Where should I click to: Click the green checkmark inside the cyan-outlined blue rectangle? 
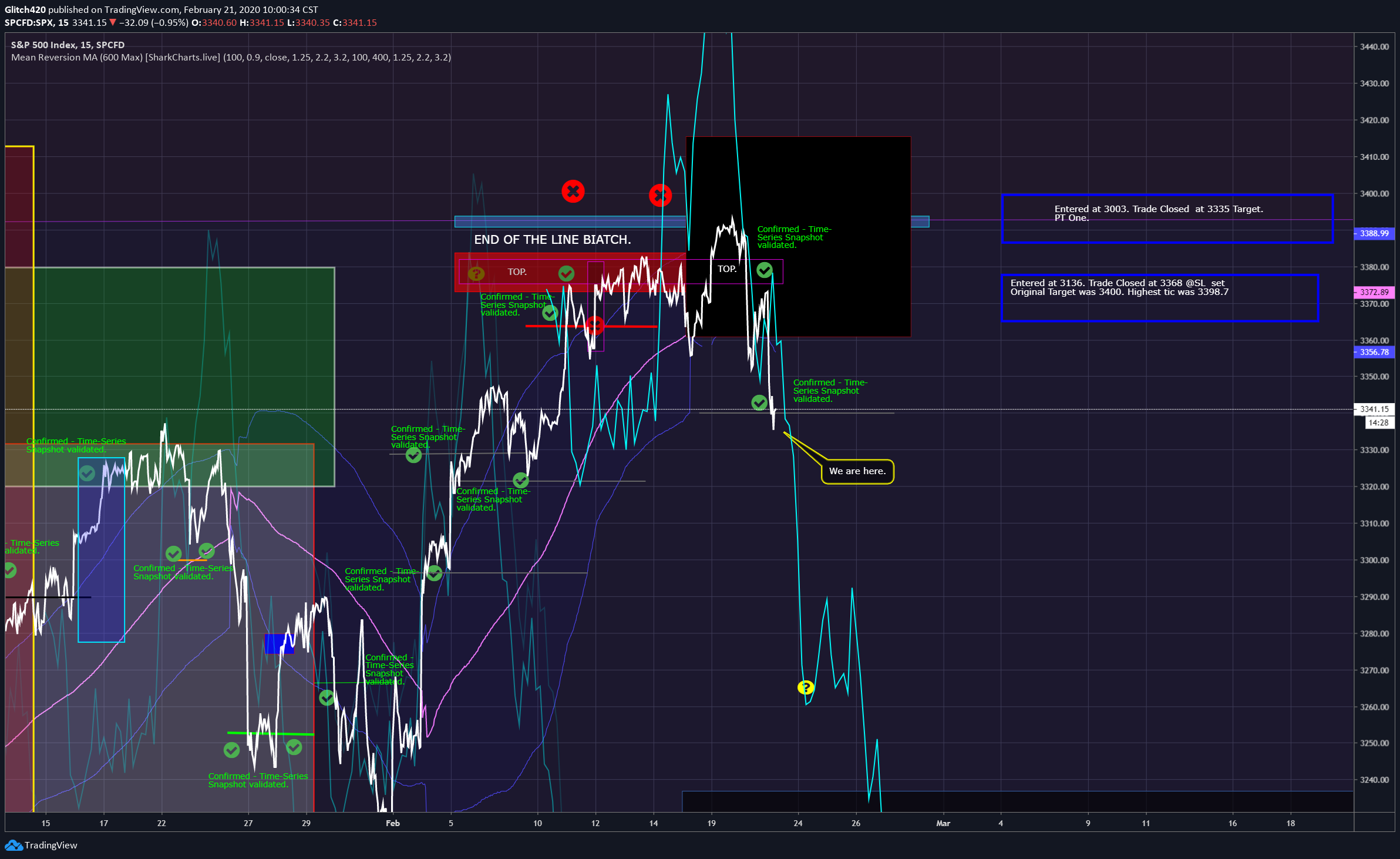[x=87, y=473]
